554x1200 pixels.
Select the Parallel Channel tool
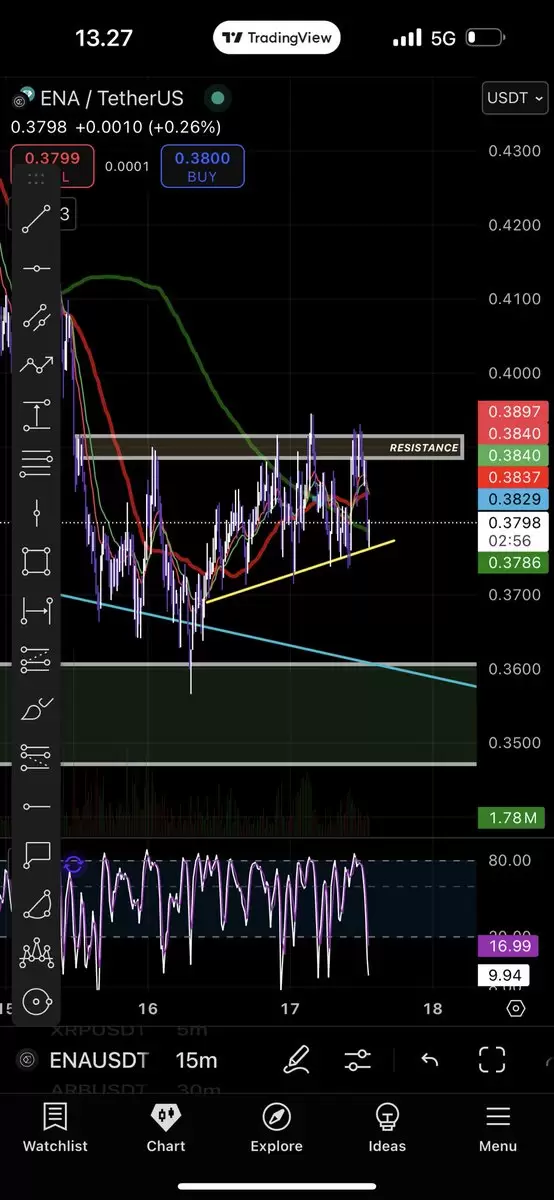coord(37,317)
